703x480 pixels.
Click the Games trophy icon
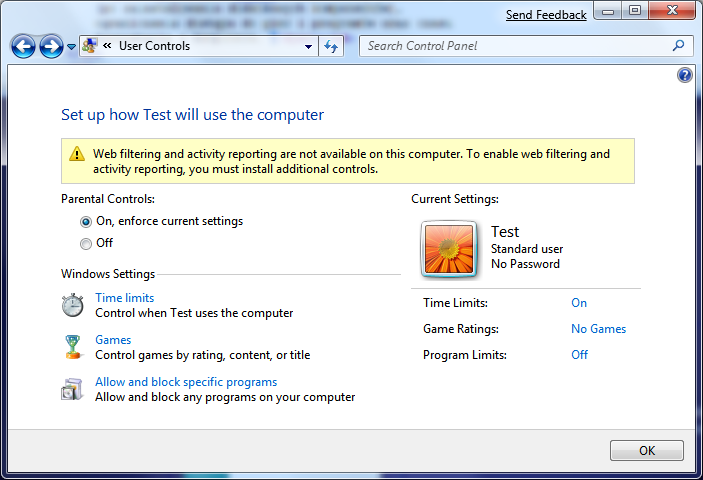pos(73,347)
